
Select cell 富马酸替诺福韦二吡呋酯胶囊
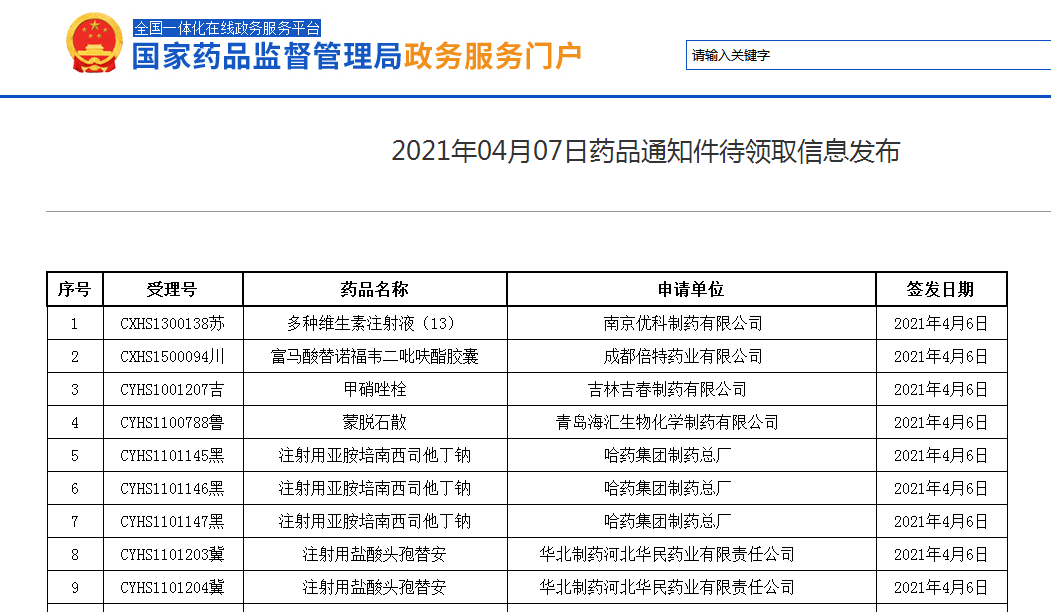coord(375,357)
